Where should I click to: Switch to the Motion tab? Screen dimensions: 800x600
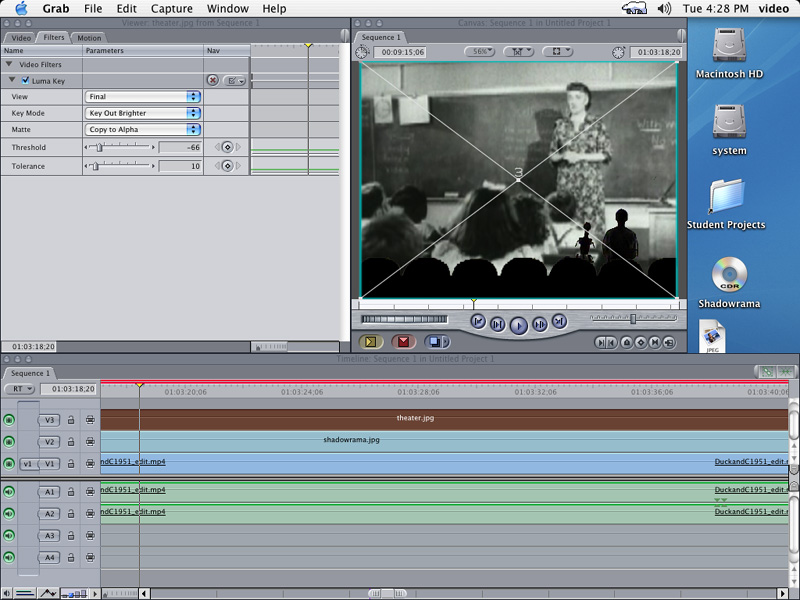[x=89, y=38]
